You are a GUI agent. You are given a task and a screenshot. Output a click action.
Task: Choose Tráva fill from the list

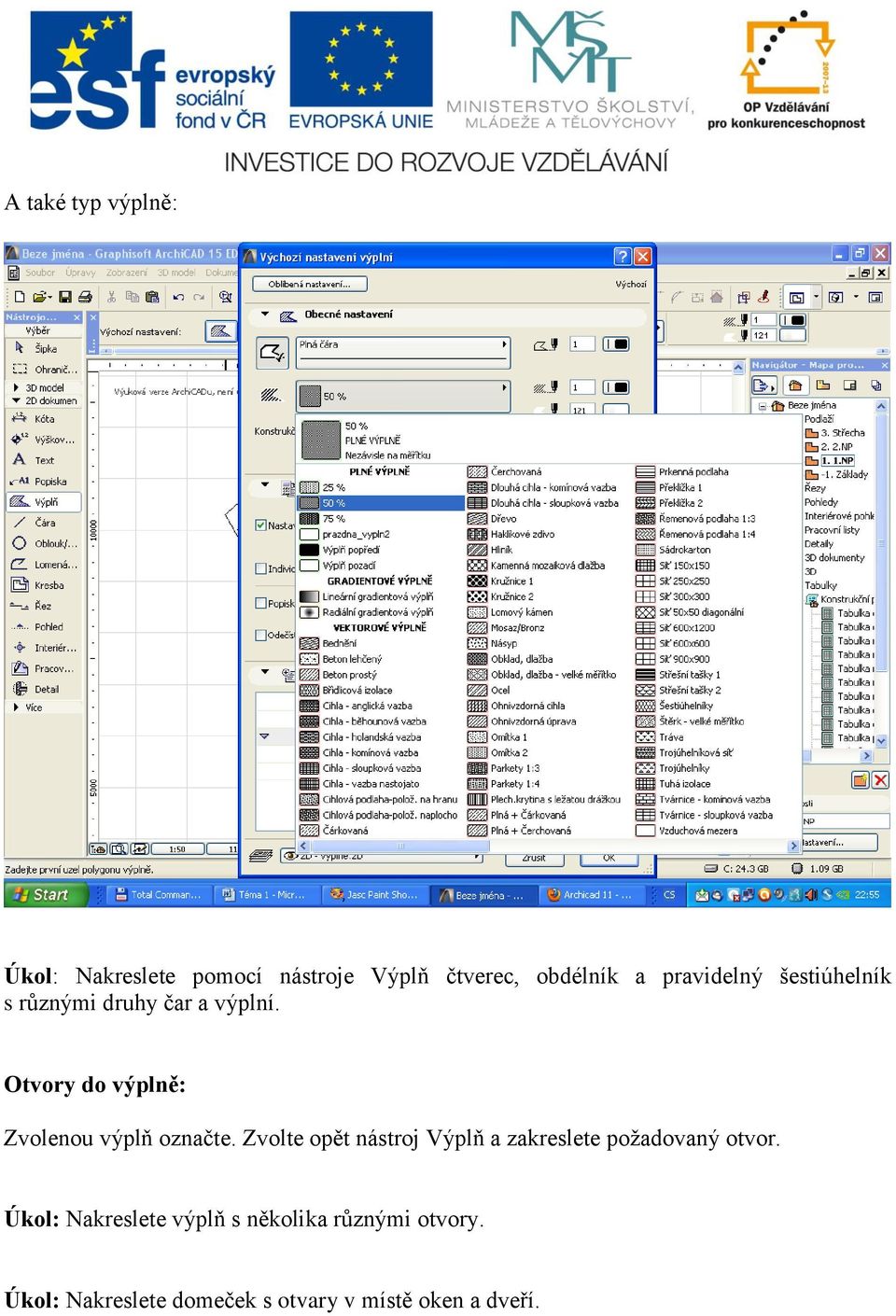click(717, 737)
